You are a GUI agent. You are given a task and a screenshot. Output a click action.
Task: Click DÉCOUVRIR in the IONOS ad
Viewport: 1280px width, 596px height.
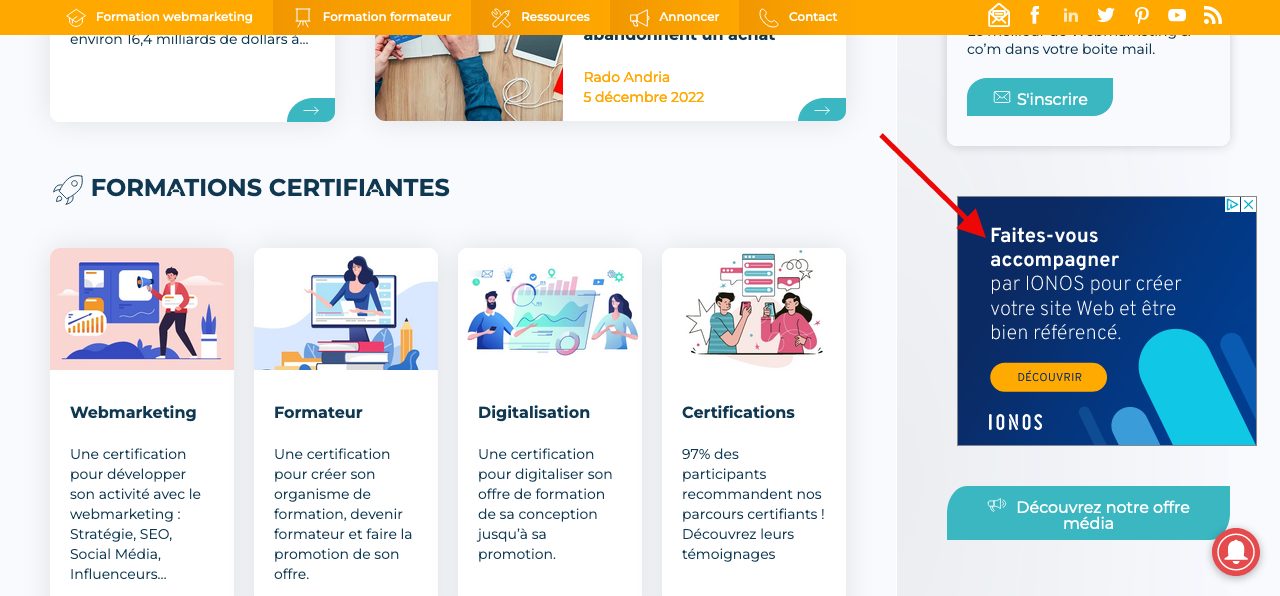tap(1048, 377)
